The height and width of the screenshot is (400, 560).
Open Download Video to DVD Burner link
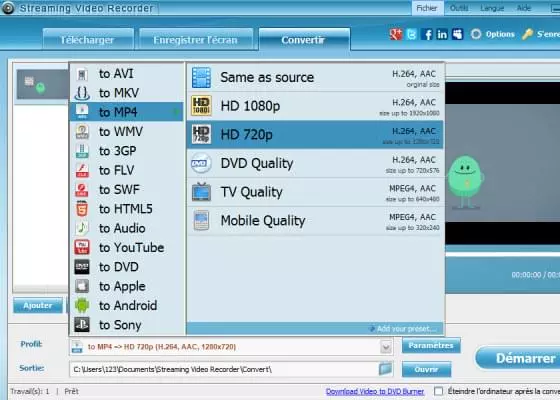375,391
